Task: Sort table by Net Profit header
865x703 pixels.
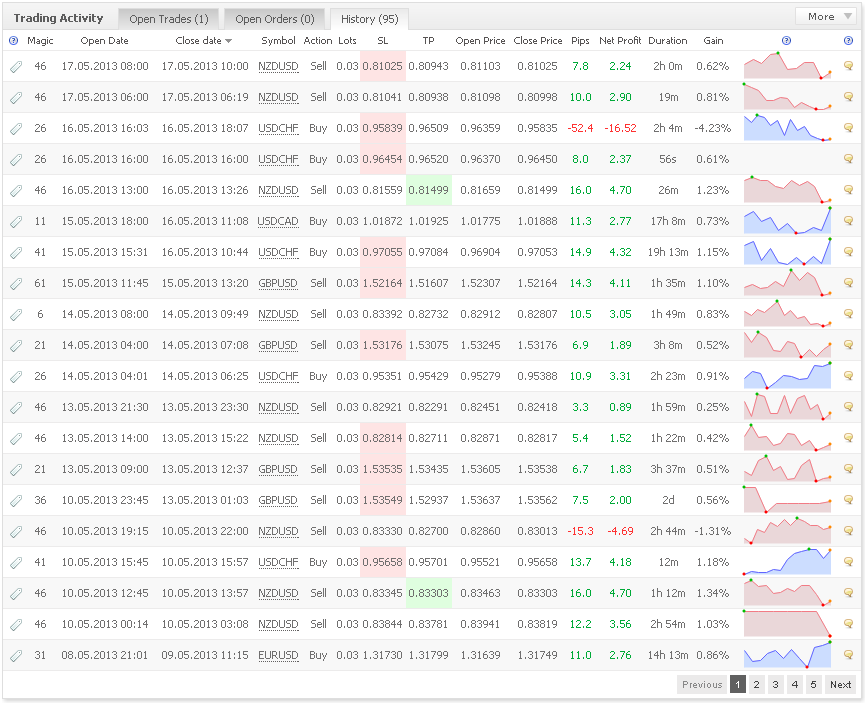Action: 620,40
